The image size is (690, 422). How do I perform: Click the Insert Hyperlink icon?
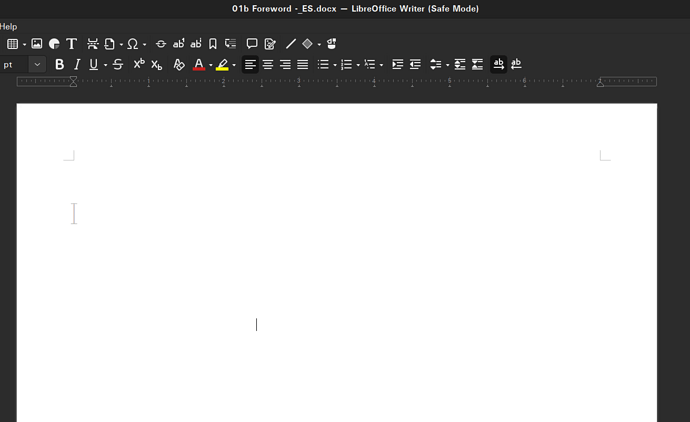point(161,44)
